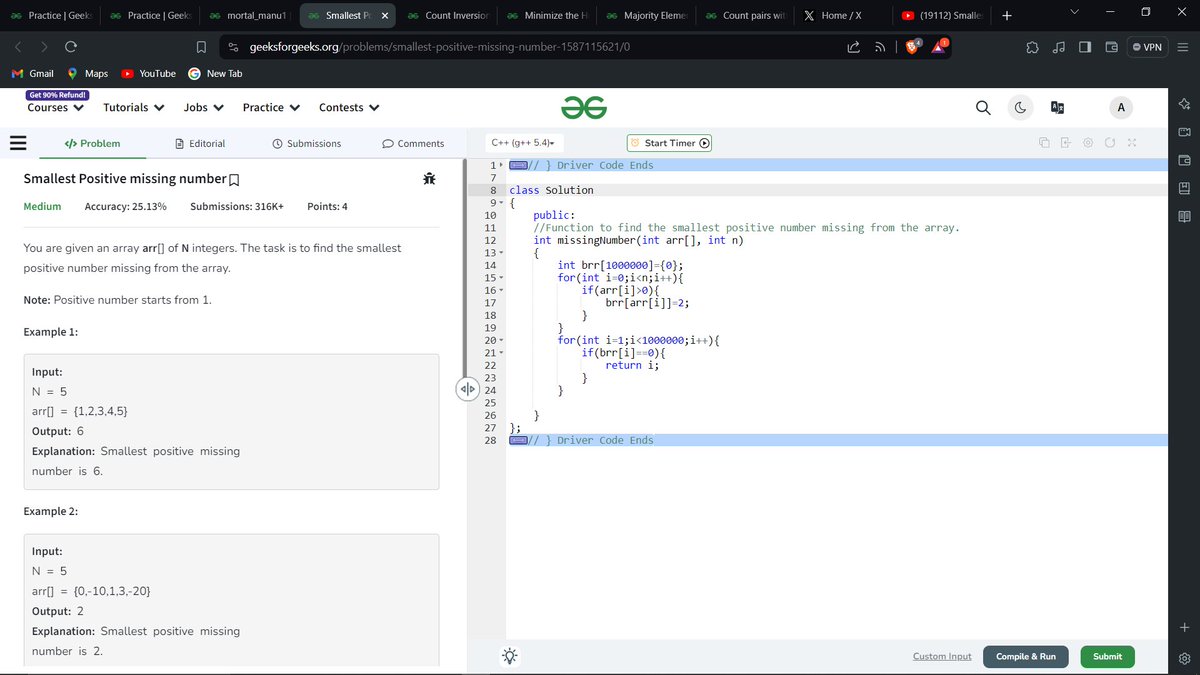The image size is (1200, 675).
Task: Expand the Tutorials dropdown
Action: point(134,108)
